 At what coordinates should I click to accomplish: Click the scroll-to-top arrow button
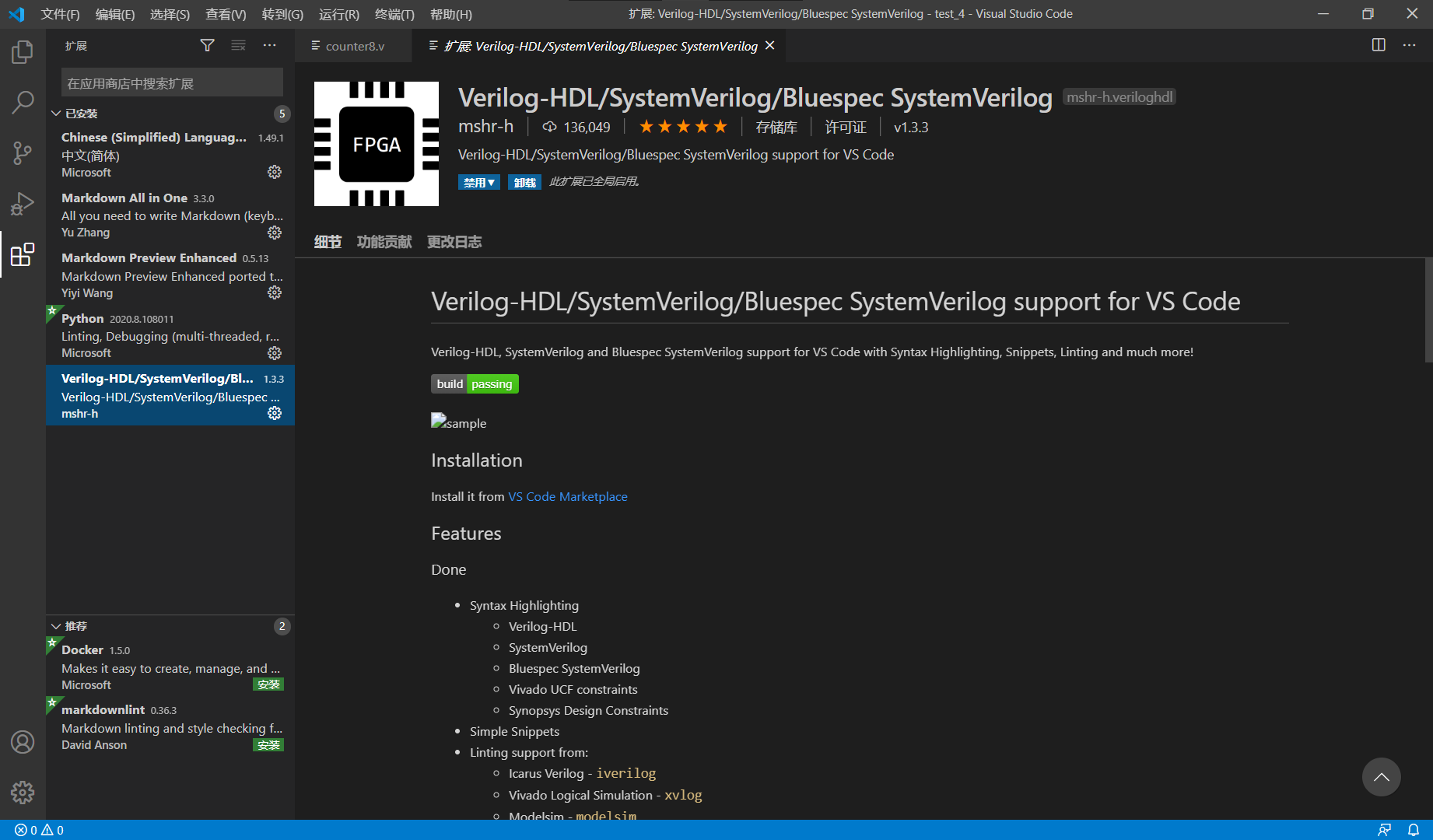click(1381, 777)
